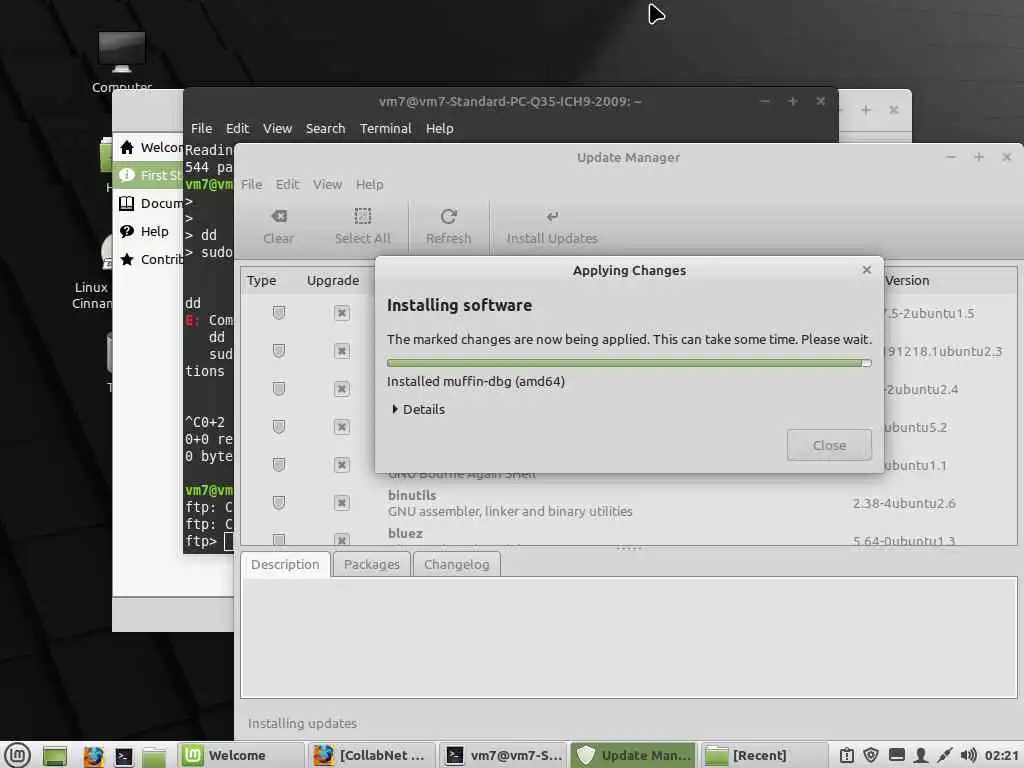The height and width of the screenshot is (768, 1024).
Task: Open the File menu in Update Manager
Action: coord(251,185)
